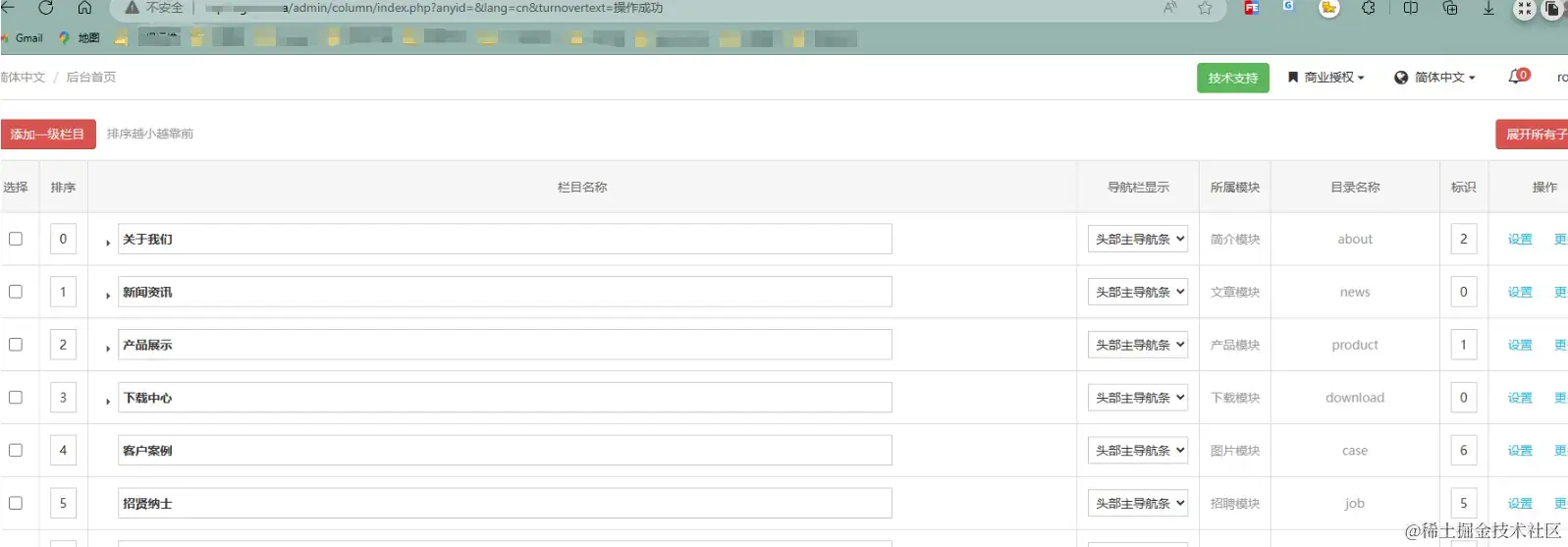
Task: Open the downloads arrow icon
Action: coord(1488,8)
